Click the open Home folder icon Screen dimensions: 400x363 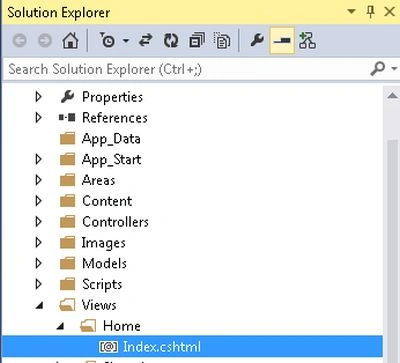88,326
